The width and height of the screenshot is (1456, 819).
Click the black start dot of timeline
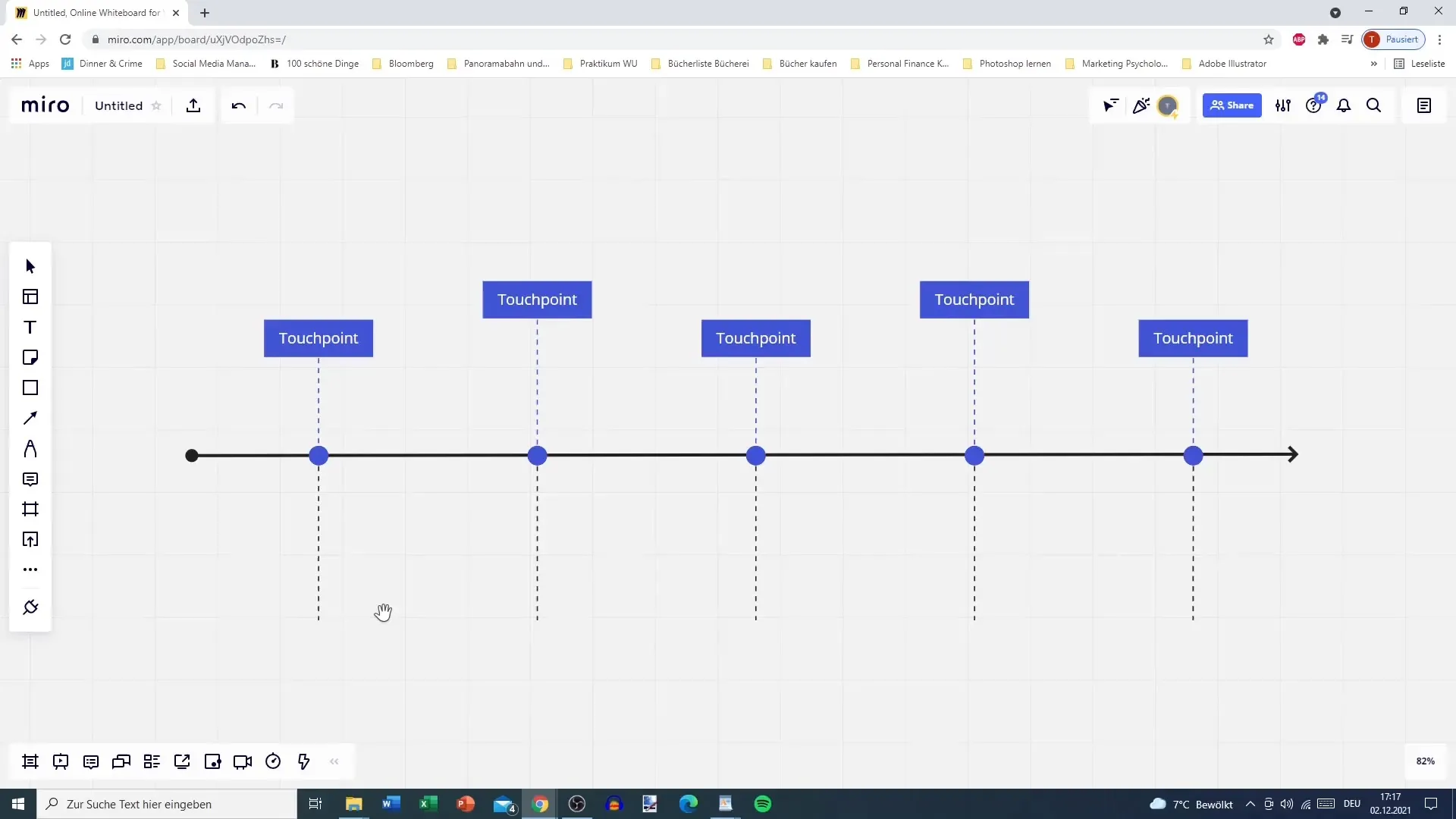click(x=192, y=456)
